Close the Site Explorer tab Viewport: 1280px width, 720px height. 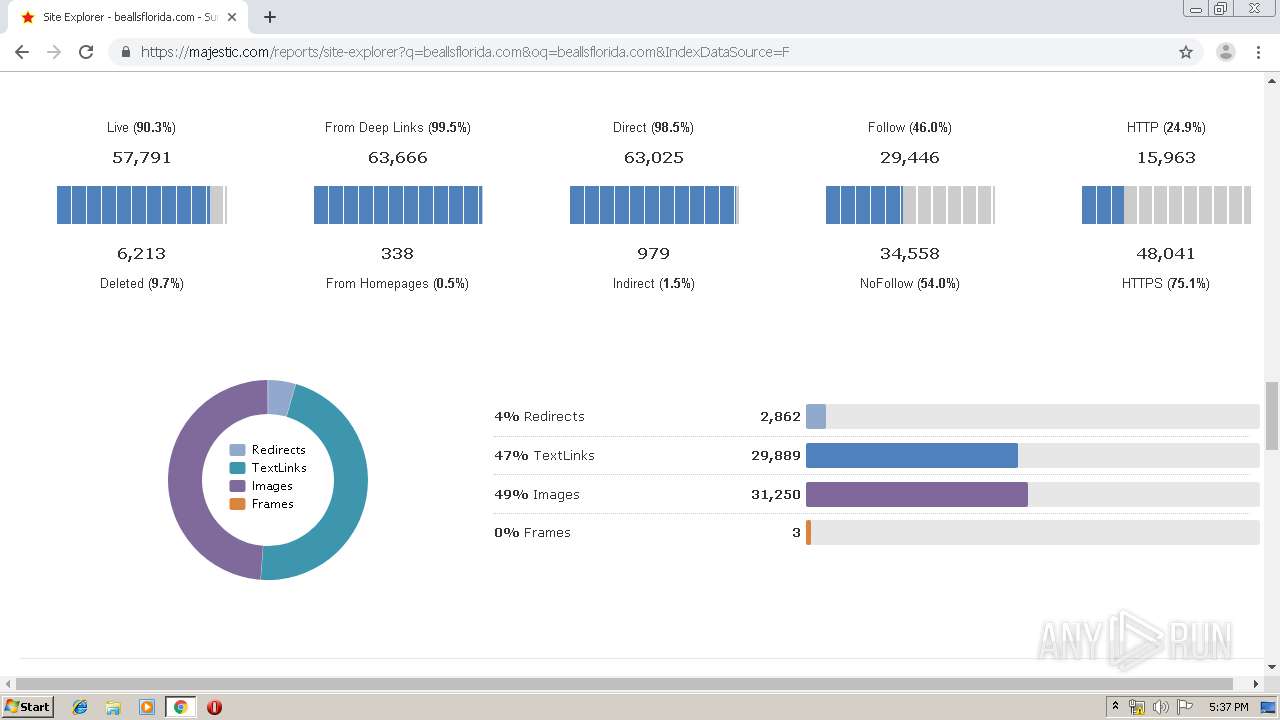tap(233, 17)
